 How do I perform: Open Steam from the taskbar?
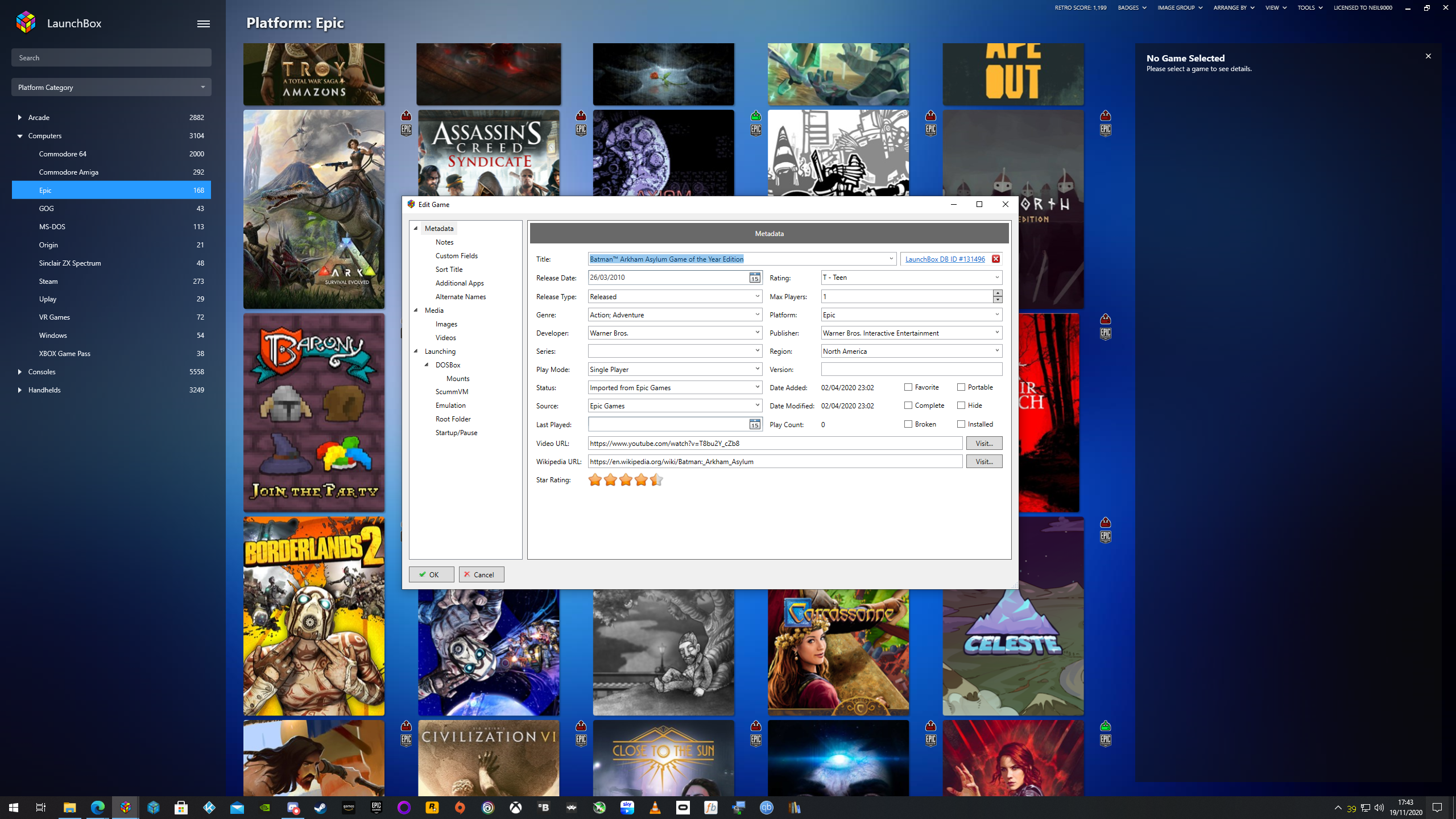point(321,808)
